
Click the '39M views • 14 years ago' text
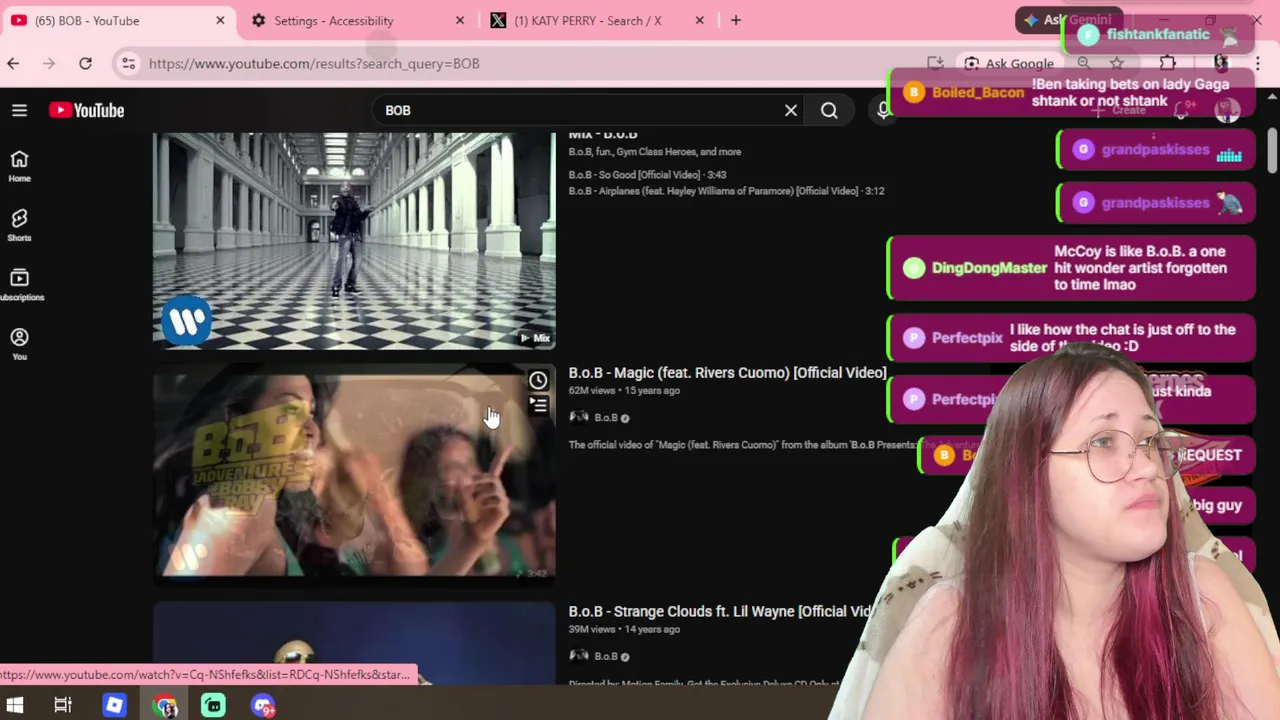(624, 629)
